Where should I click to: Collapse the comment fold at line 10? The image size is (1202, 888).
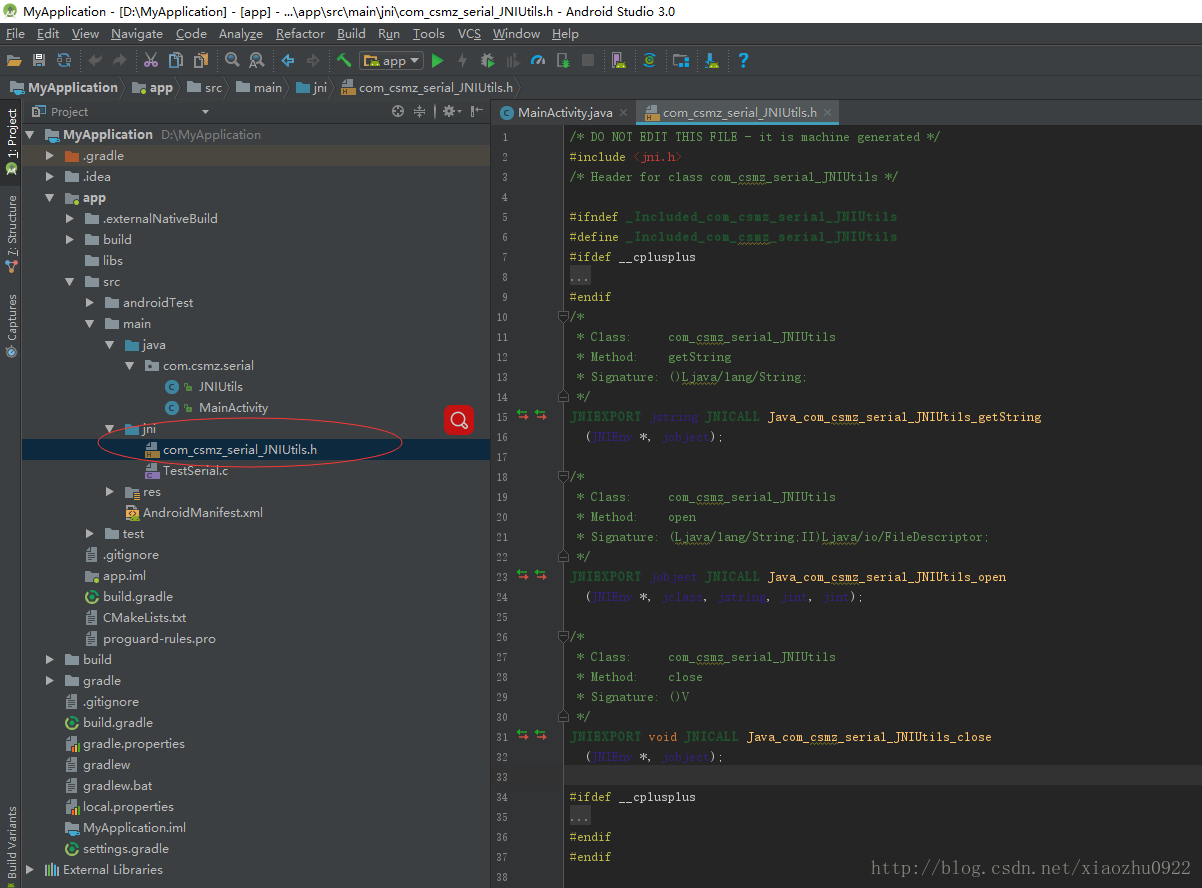[563, 316]
